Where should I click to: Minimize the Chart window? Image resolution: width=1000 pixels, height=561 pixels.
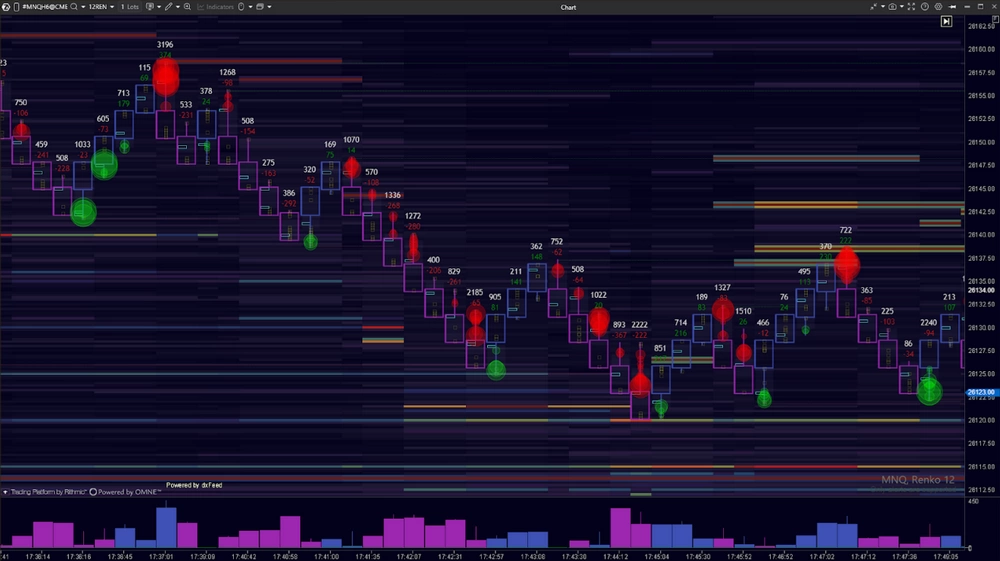967,6
